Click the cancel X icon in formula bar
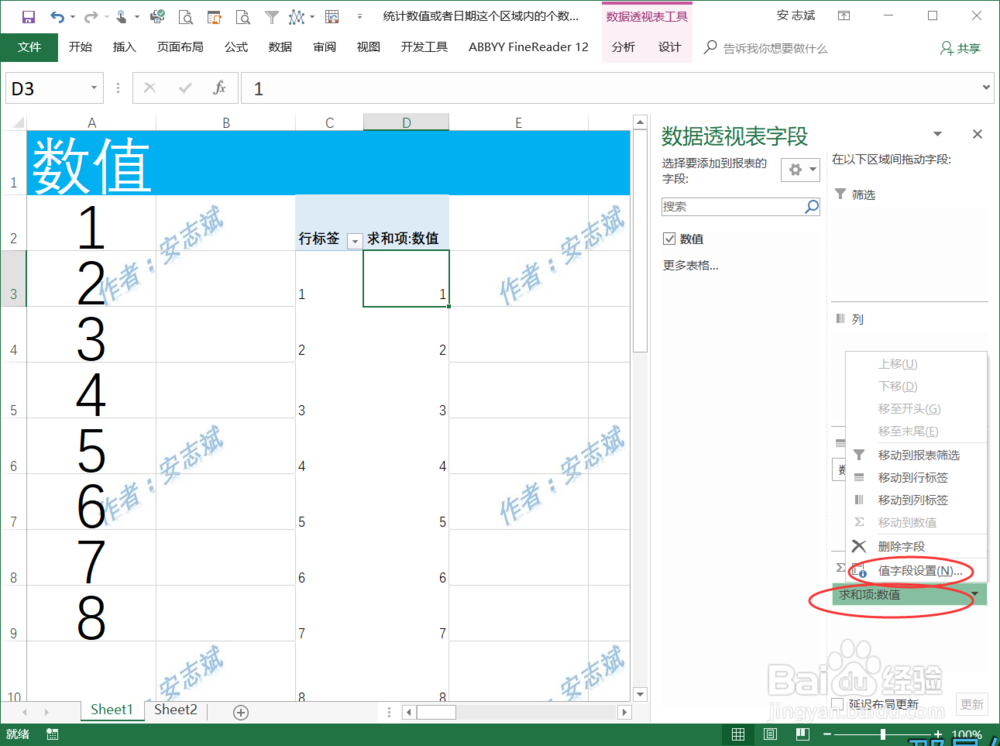This screenshot has height=746, width=1000. click(150, 88)
